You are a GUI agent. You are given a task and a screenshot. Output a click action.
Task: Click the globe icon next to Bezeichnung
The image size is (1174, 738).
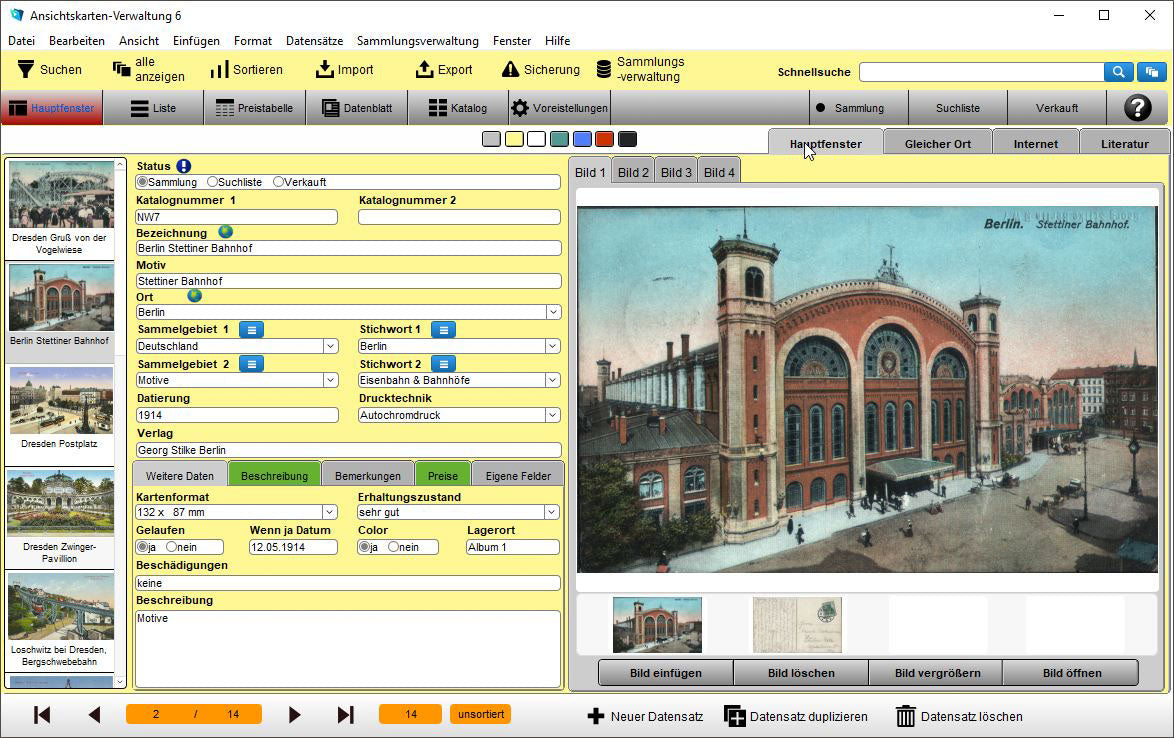tap(225, 232)
